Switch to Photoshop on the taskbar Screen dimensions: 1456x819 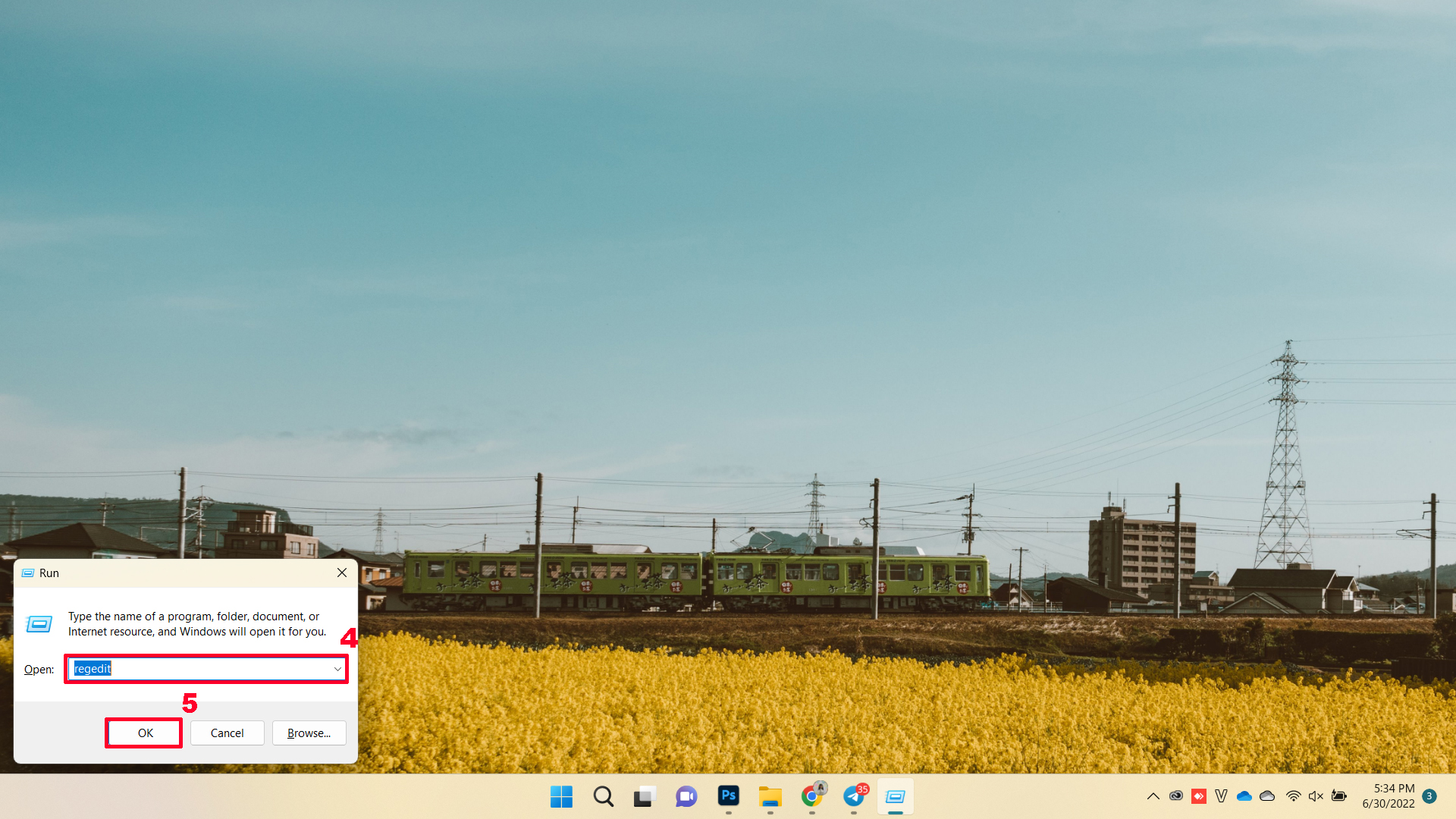(x=728, y=796)
